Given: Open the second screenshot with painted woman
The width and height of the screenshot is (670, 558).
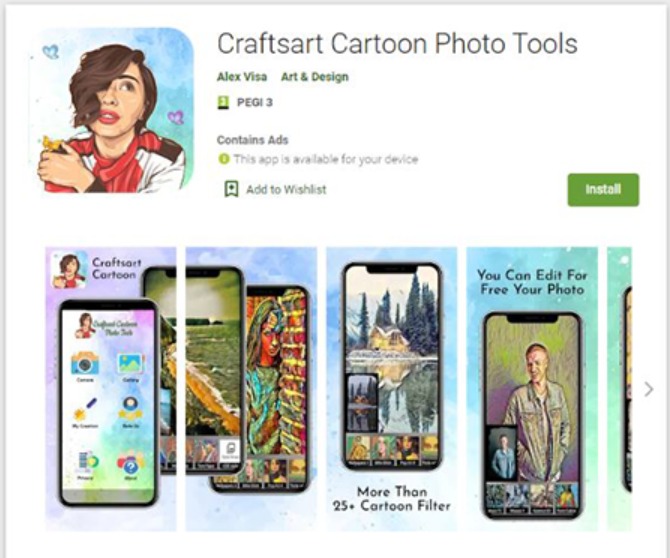Looking at the screenshot, I should (251, 389).
